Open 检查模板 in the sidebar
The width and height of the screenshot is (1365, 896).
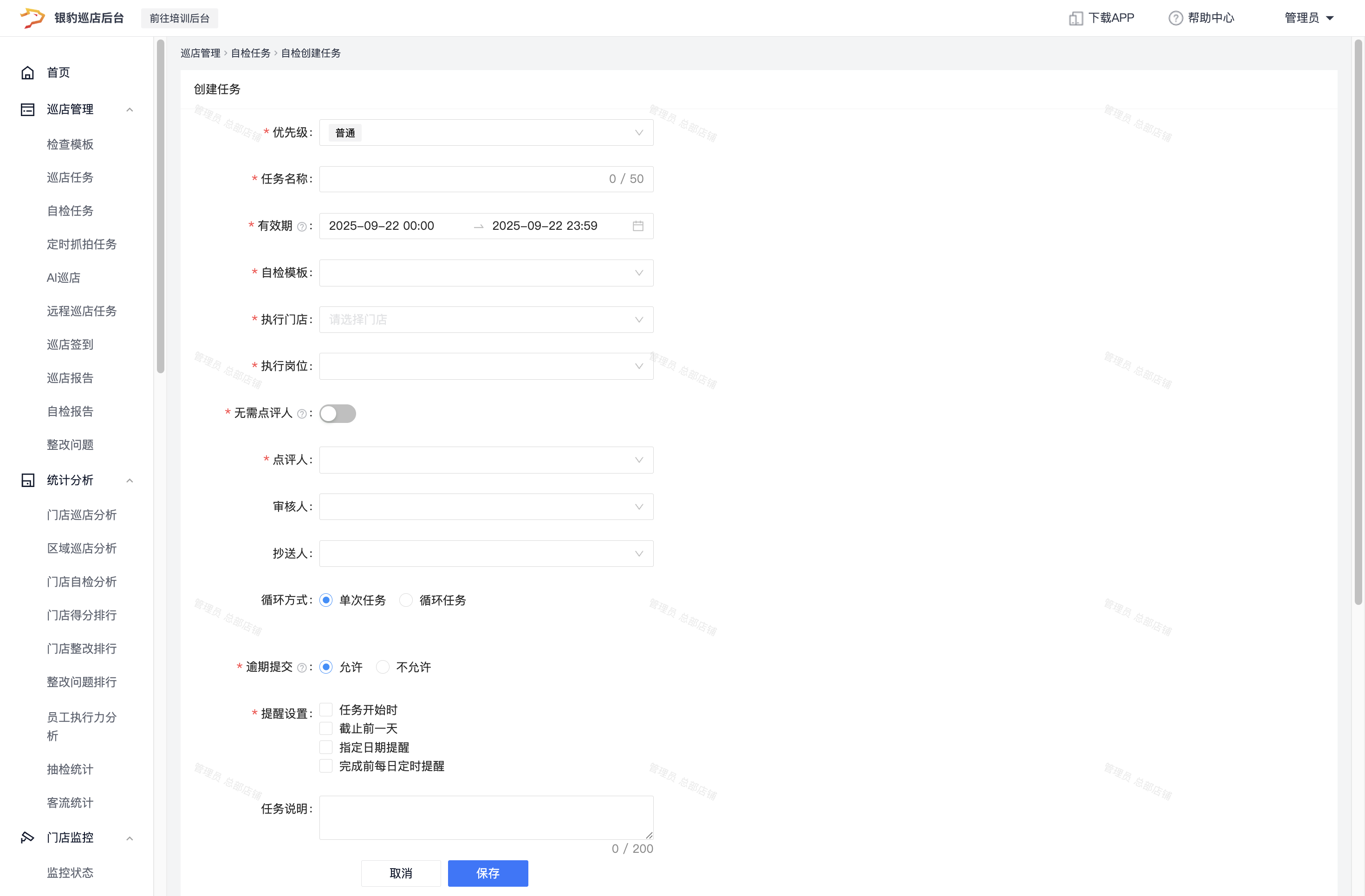pos(70,144)
